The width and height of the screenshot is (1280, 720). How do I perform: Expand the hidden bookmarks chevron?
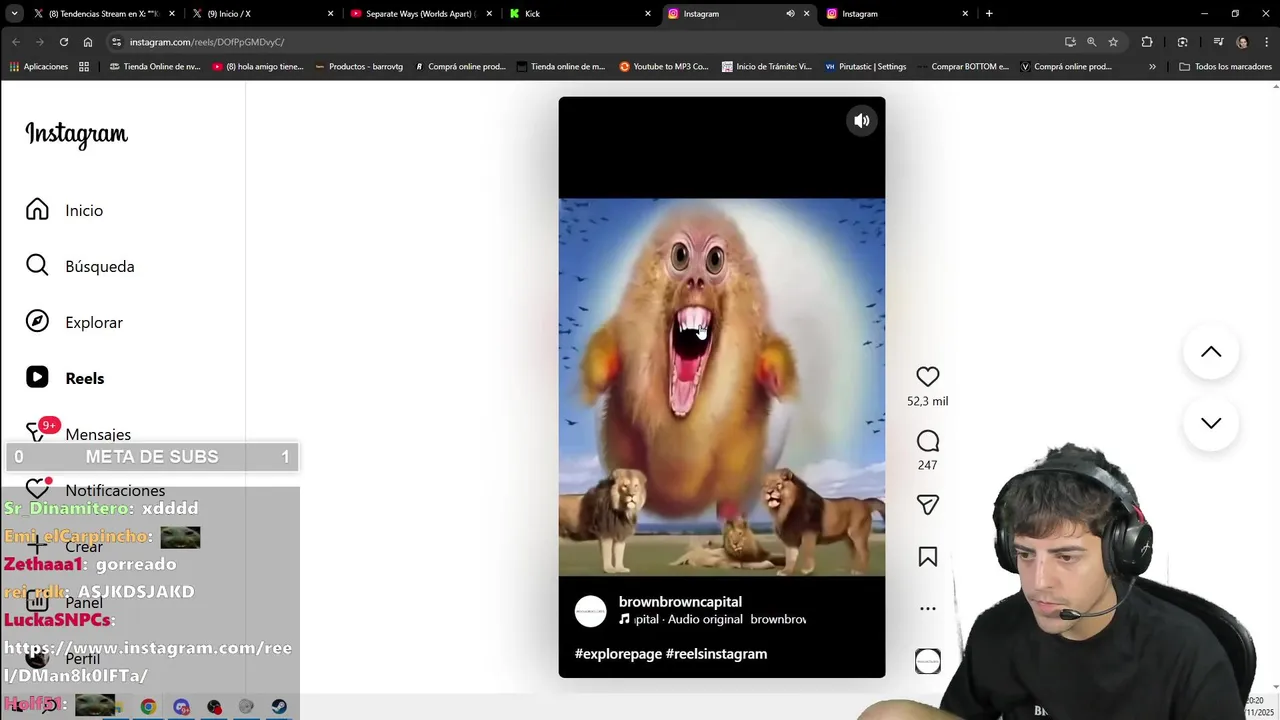click(x=1152, y=67)
